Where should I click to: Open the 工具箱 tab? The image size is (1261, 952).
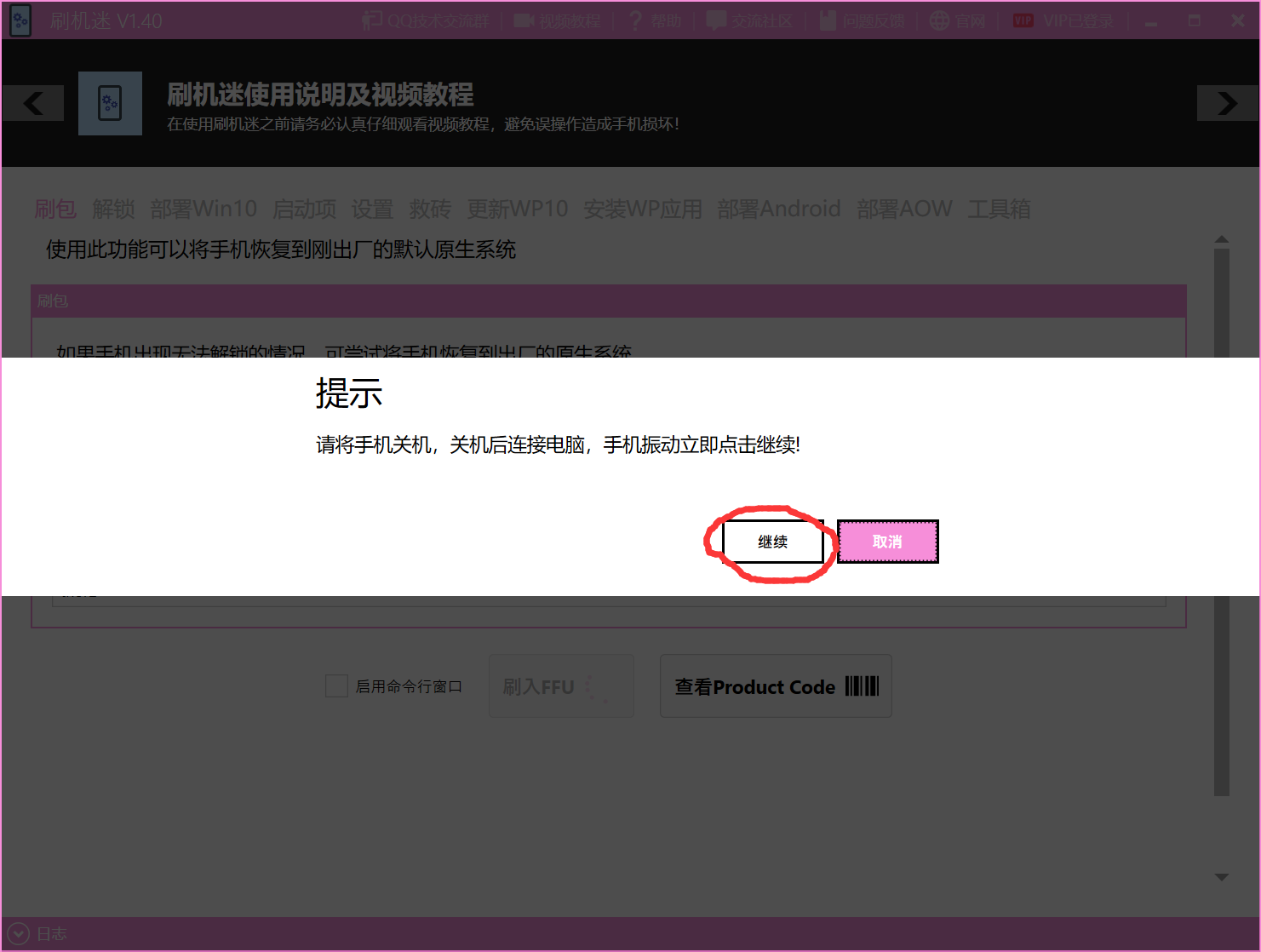999,209
